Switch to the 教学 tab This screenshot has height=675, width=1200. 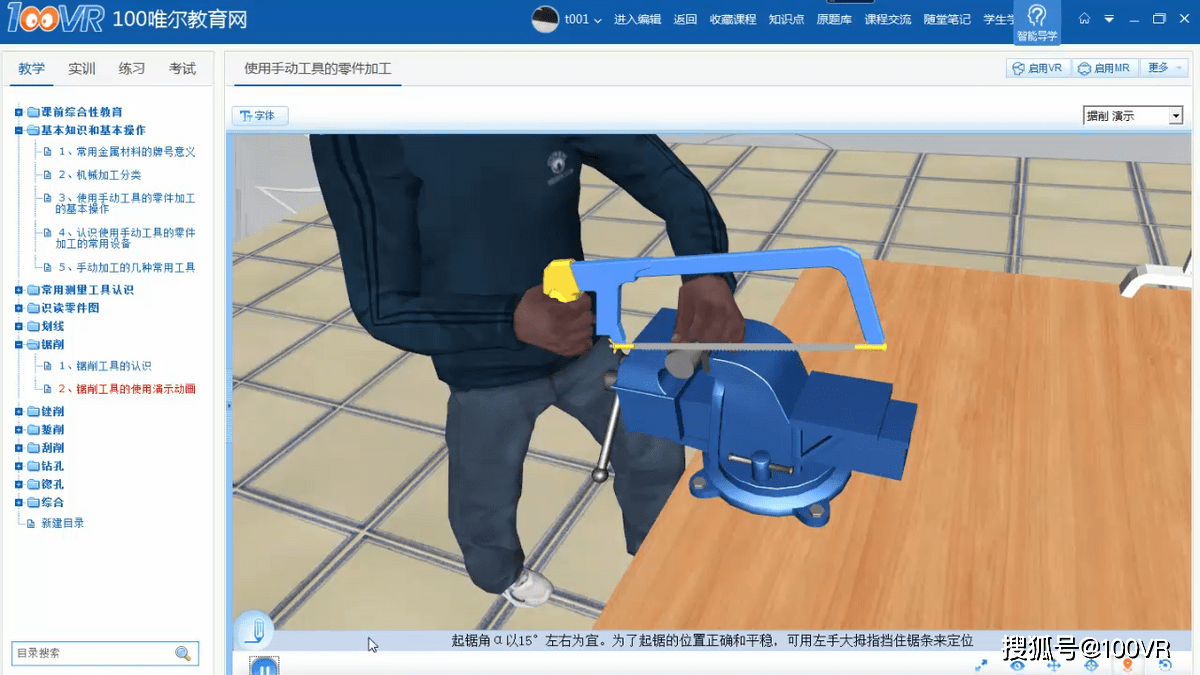[32, 69]
